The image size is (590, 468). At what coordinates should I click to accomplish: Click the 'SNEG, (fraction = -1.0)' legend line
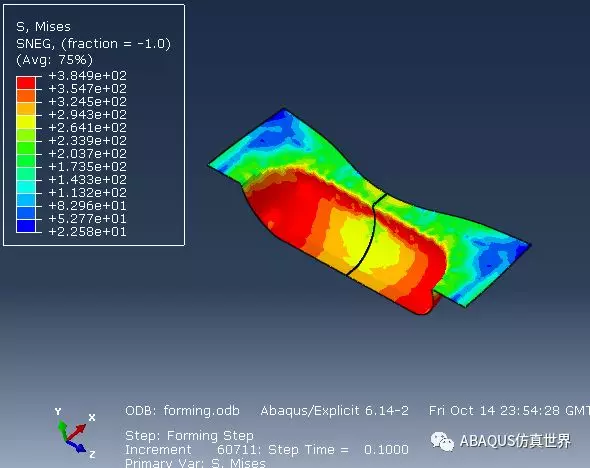tap(93, 44)
